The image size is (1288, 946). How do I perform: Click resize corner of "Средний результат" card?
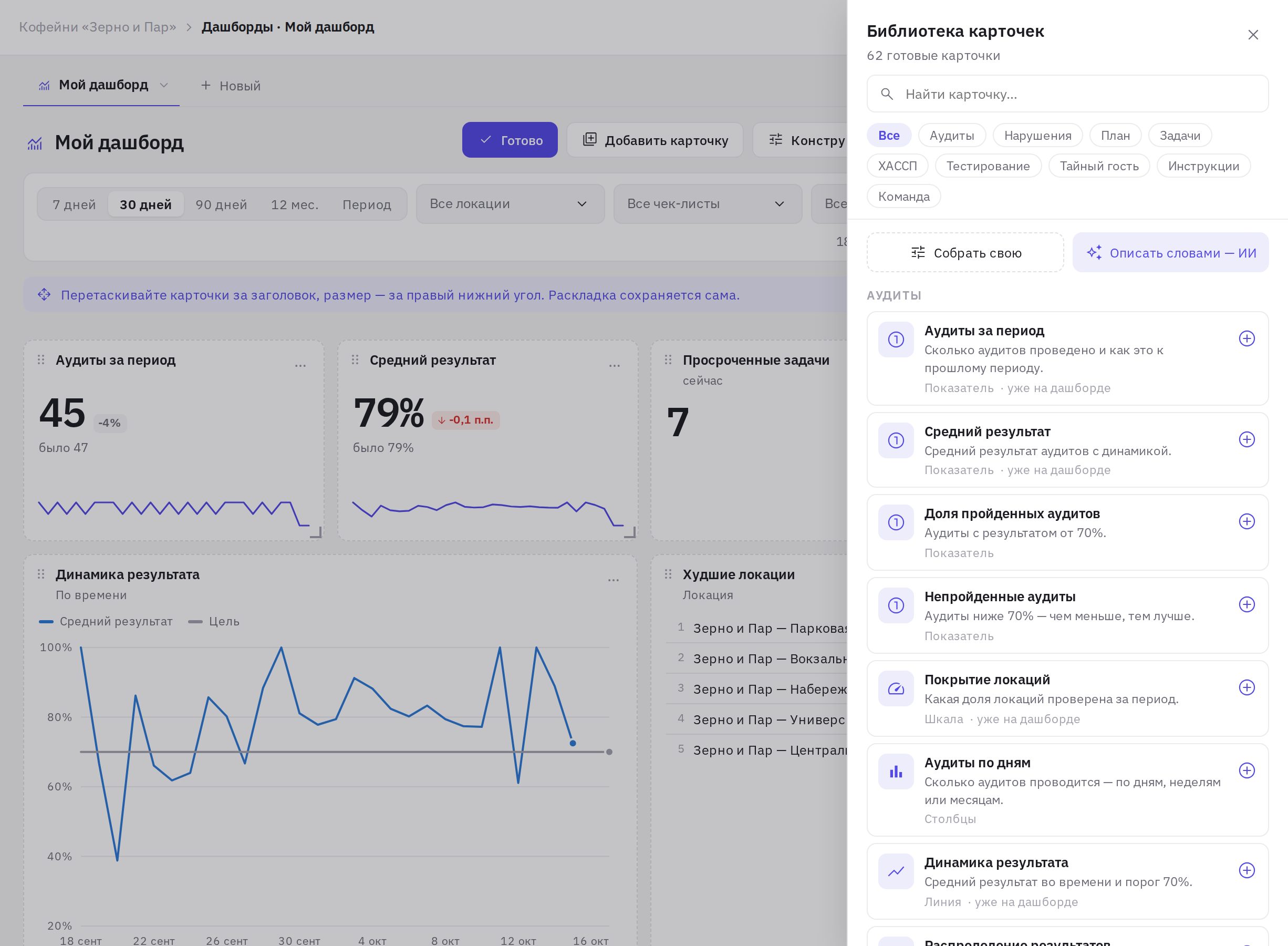click(x=630, y=532)
